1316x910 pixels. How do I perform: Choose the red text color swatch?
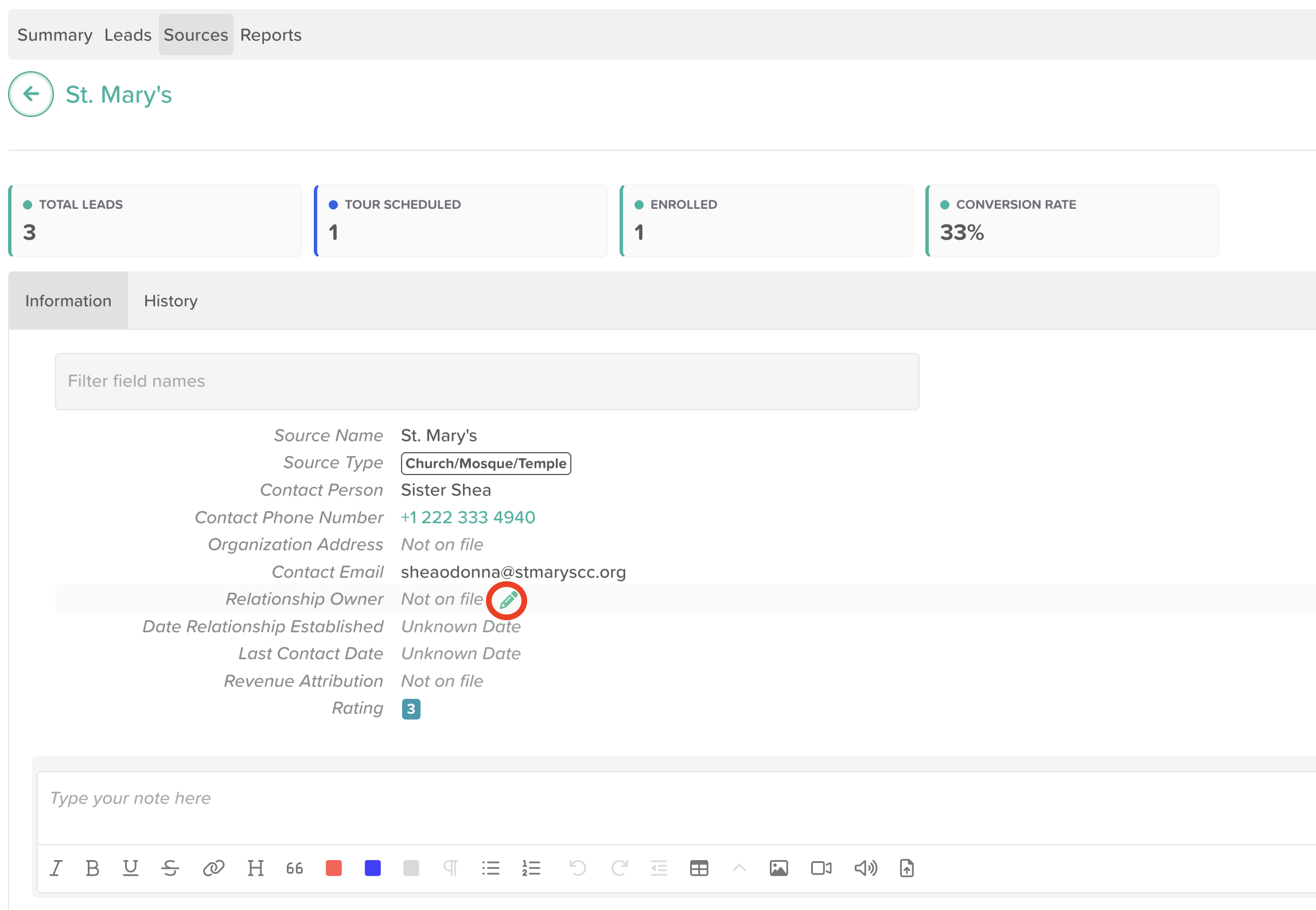point(334,868)
